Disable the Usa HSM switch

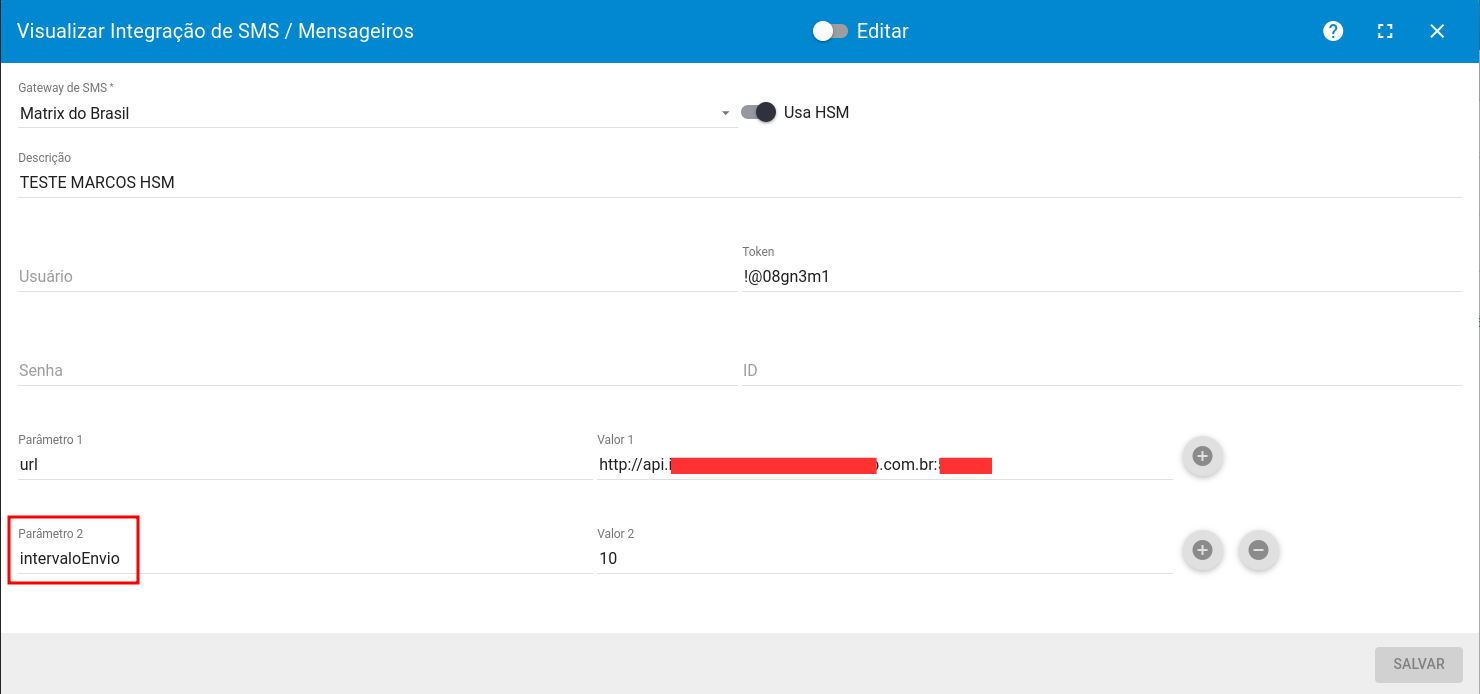(x=759, y=113)
